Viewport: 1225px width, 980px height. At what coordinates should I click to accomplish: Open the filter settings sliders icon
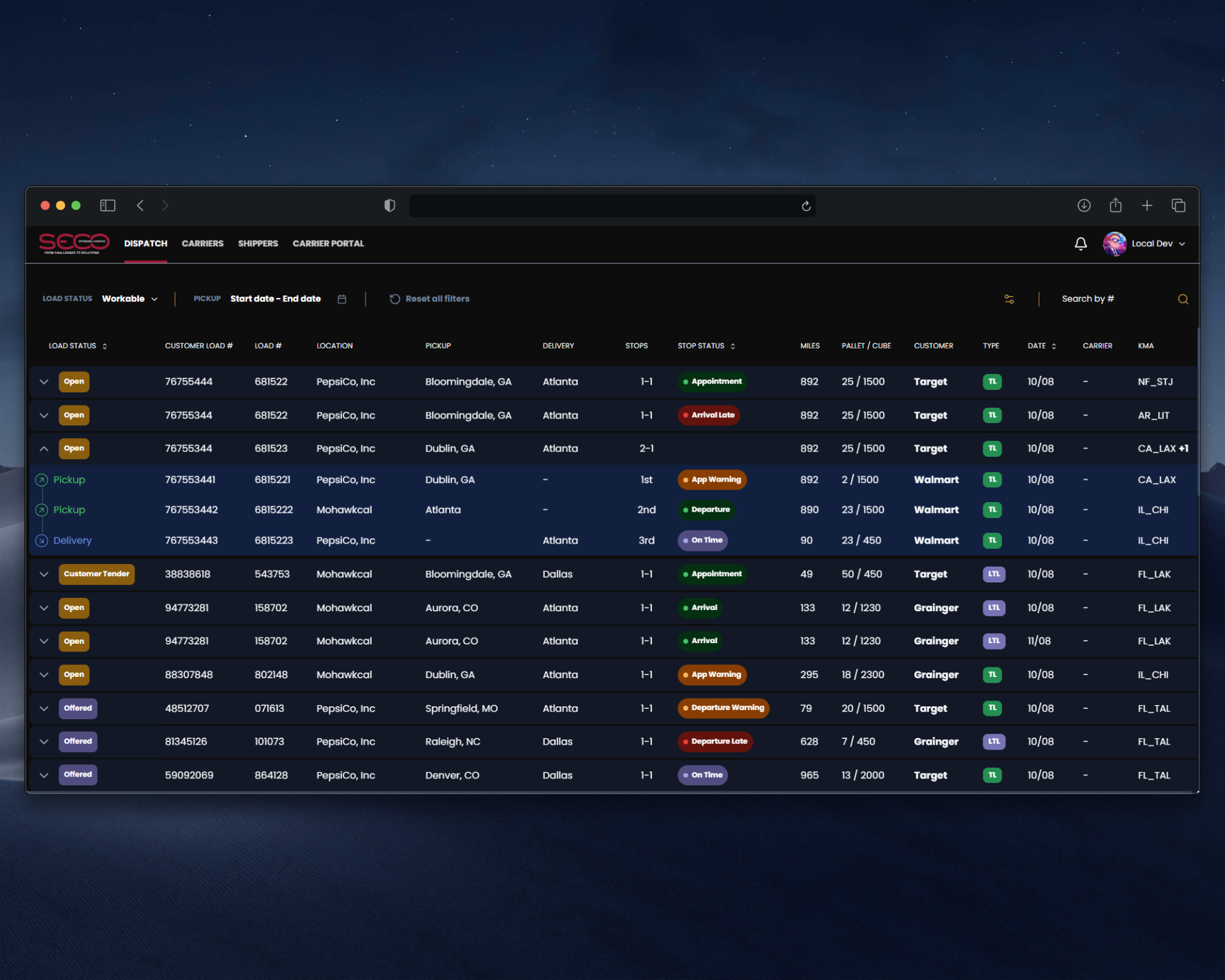pyautogui.click(x=1009, y=299)
